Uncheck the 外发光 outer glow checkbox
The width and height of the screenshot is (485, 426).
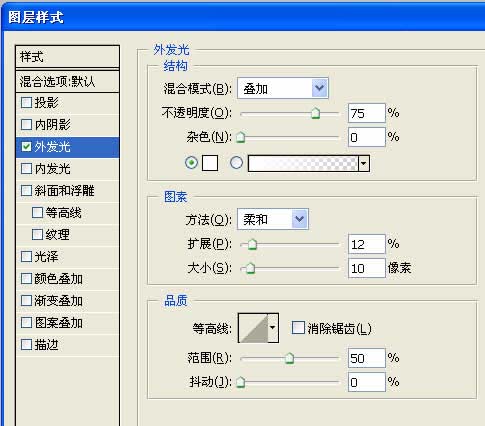click(26, 147)
